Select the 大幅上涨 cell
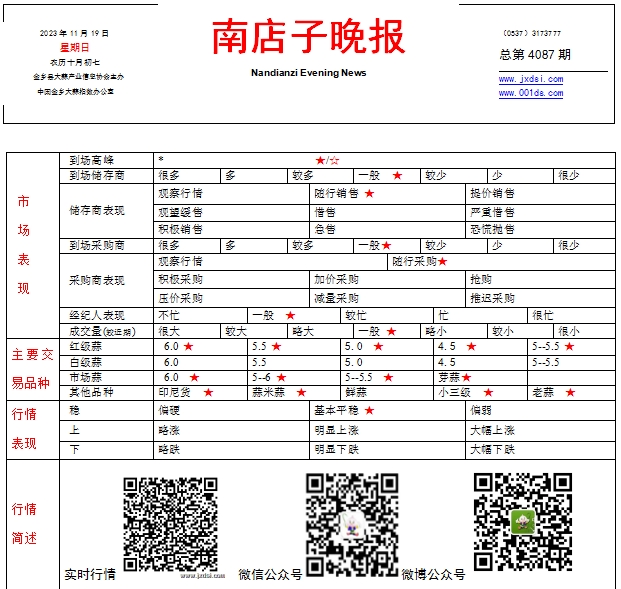Screen dimensions: 621x589 [x=540, y=431]
